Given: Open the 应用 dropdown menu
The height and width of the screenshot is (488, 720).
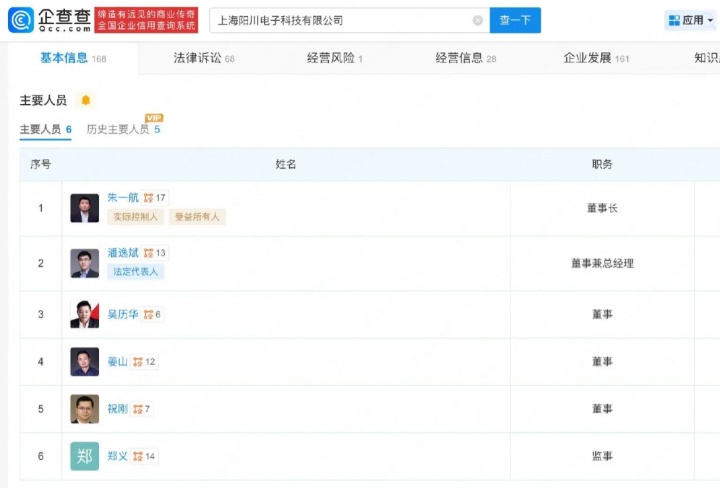Looking at the screenshot, I should tap(691, 20).
